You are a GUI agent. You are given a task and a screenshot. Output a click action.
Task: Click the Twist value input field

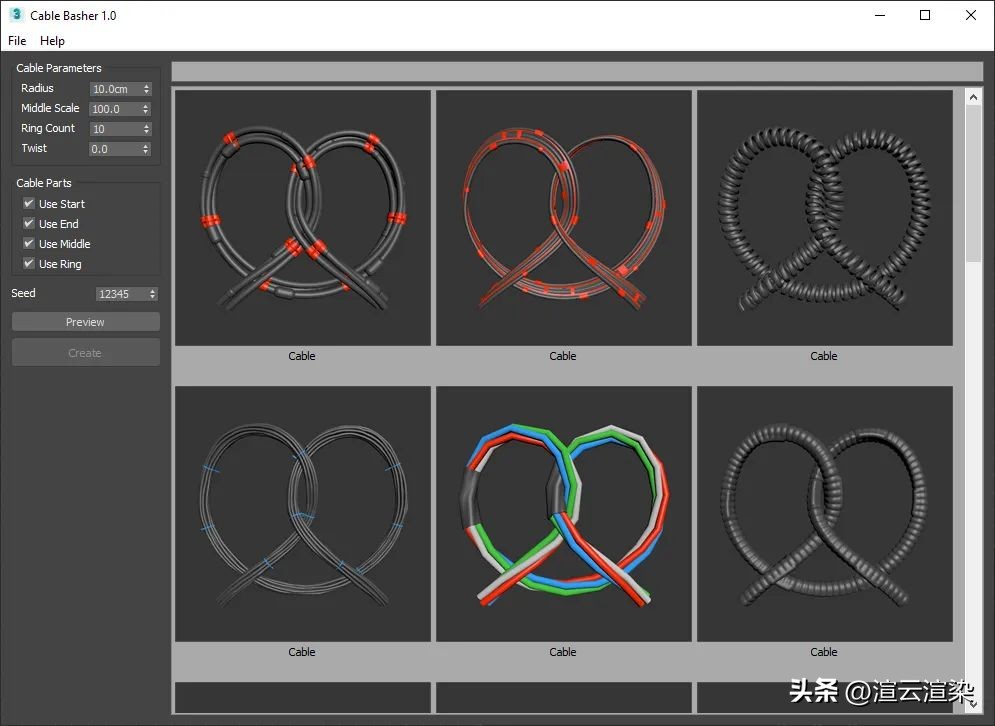(x=114, y=149)
